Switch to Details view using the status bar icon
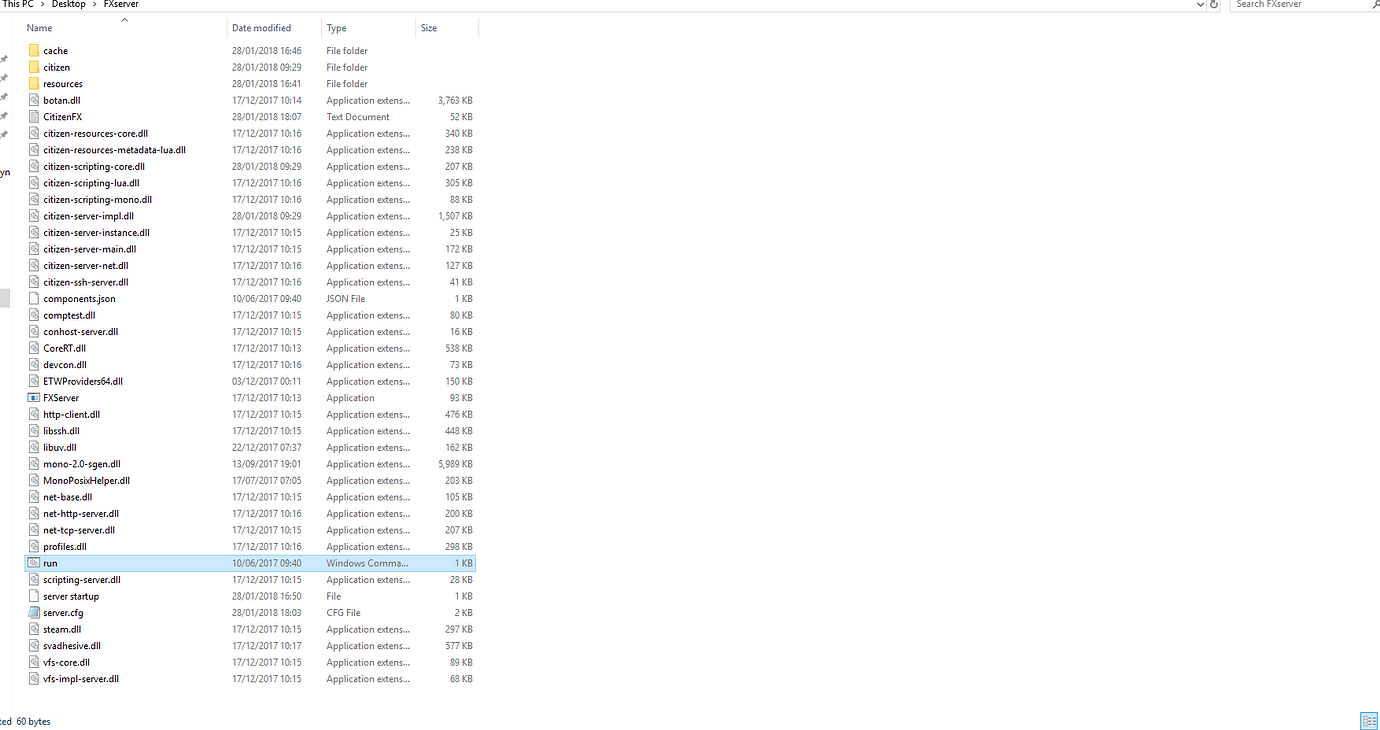The width and height of the screenshot is (1380, 730). [x=1369, y=720]
